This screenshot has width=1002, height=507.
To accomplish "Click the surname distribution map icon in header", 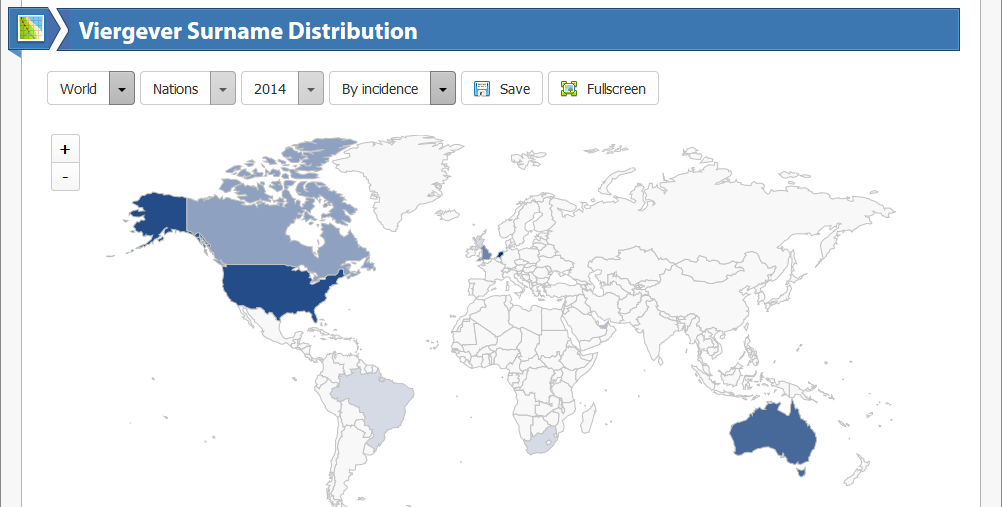I will pos(31,29).
